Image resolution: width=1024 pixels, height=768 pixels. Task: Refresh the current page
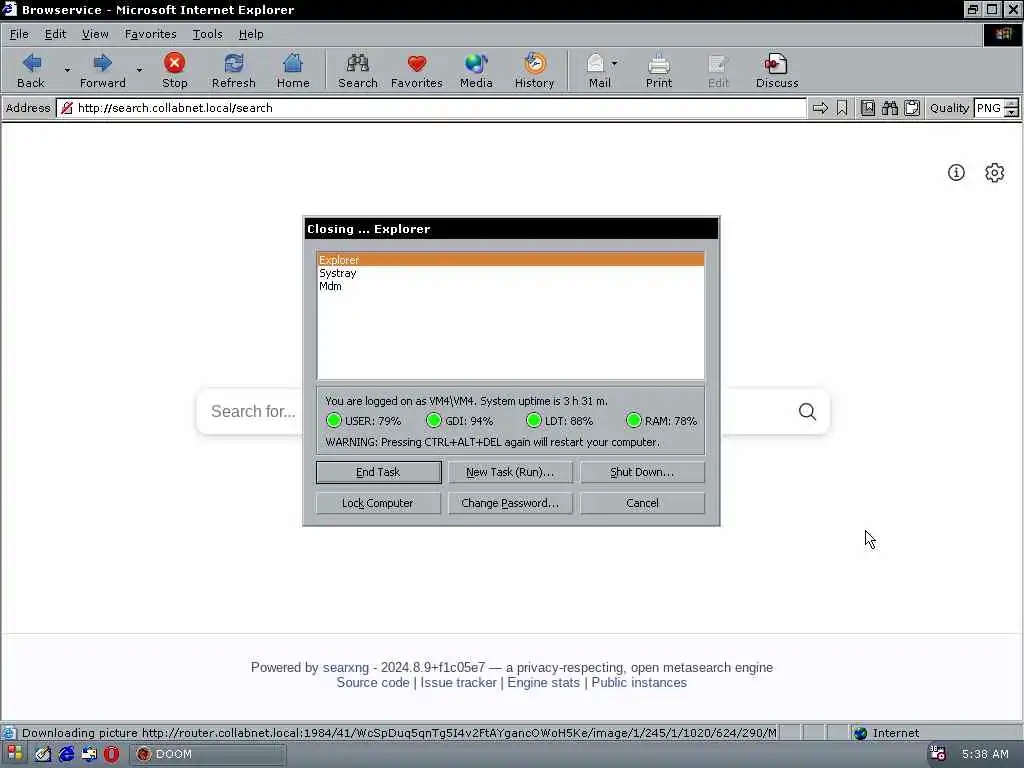point(233,70)
